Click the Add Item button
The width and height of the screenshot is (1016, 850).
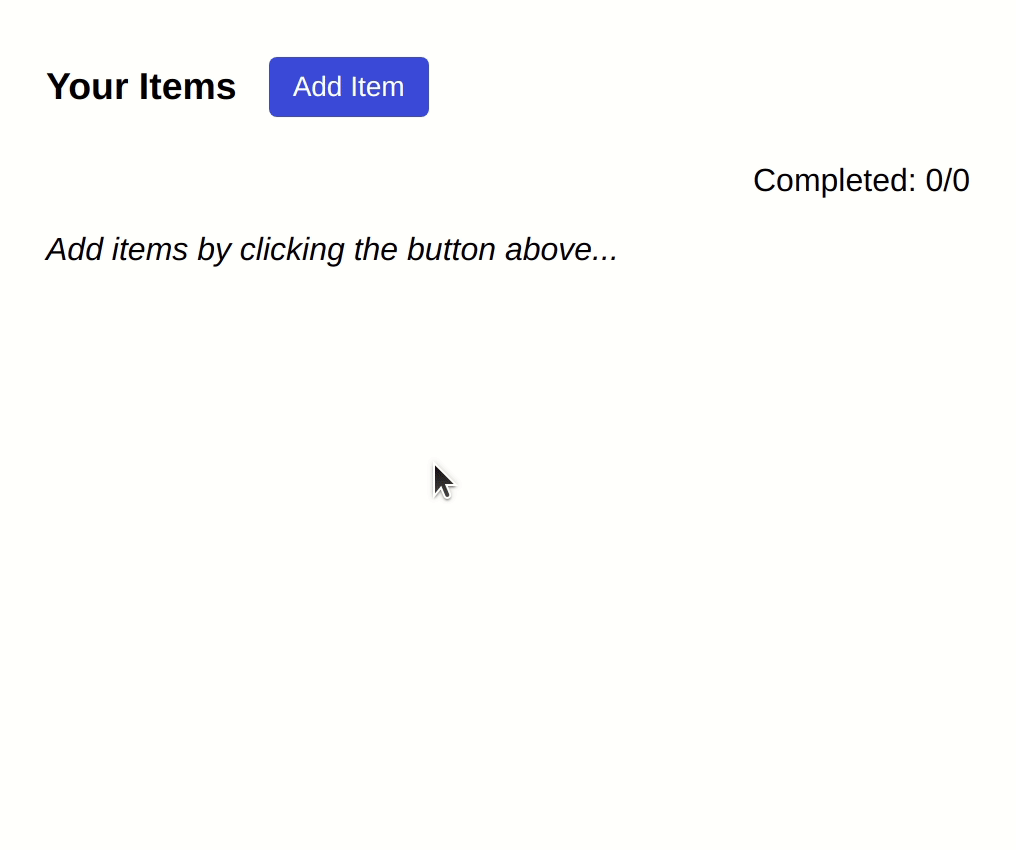348,87
